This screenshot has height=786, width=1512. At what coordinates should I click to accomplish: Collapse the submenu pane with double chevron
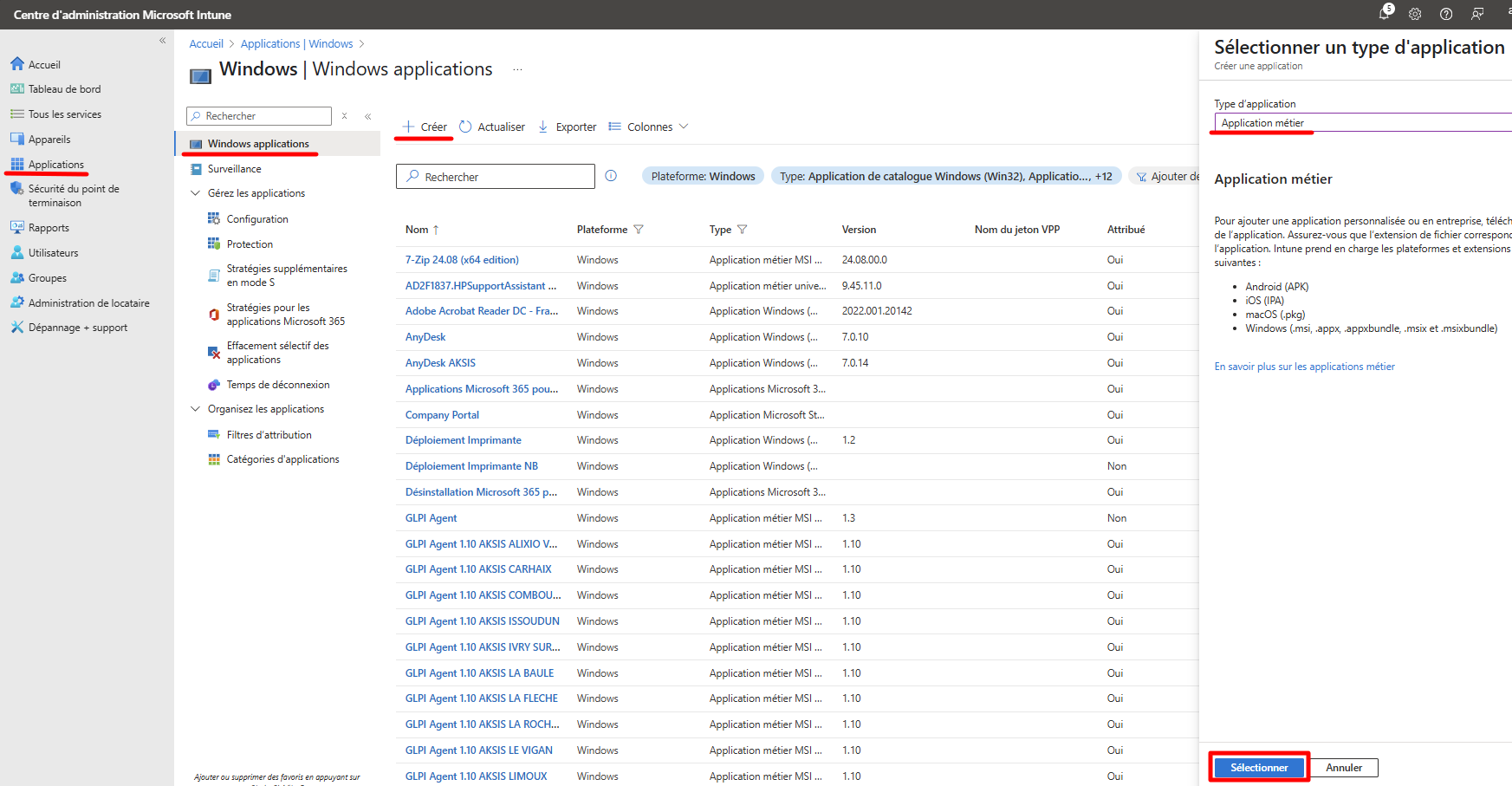368,115
